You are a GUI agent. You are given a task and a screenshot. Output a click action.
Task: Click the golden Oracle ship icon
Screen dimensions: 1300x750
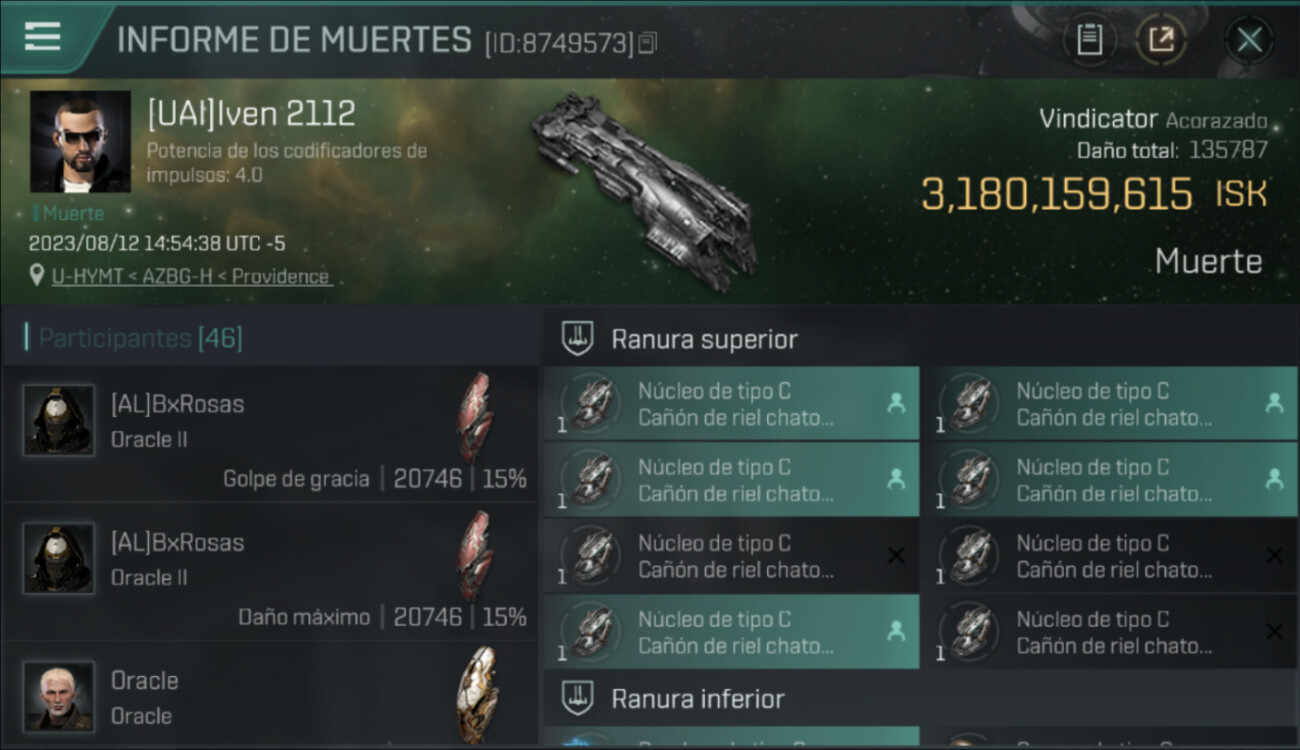click(476, 694)
